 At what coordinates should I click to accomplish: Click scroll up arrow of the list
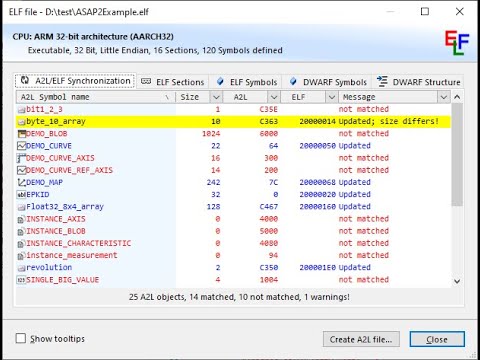[x=457, y=97]
